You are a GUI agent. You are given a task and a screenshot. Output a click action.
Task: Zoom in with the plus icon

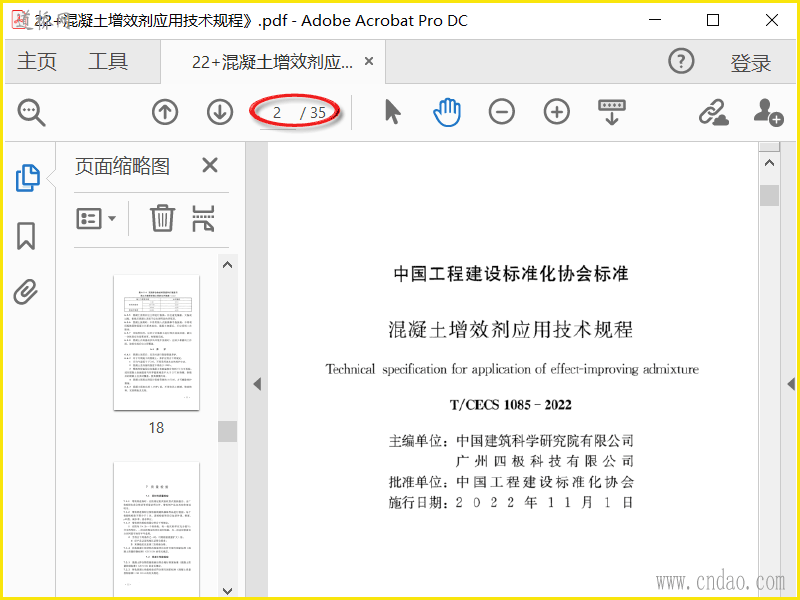tap(557, 112)
